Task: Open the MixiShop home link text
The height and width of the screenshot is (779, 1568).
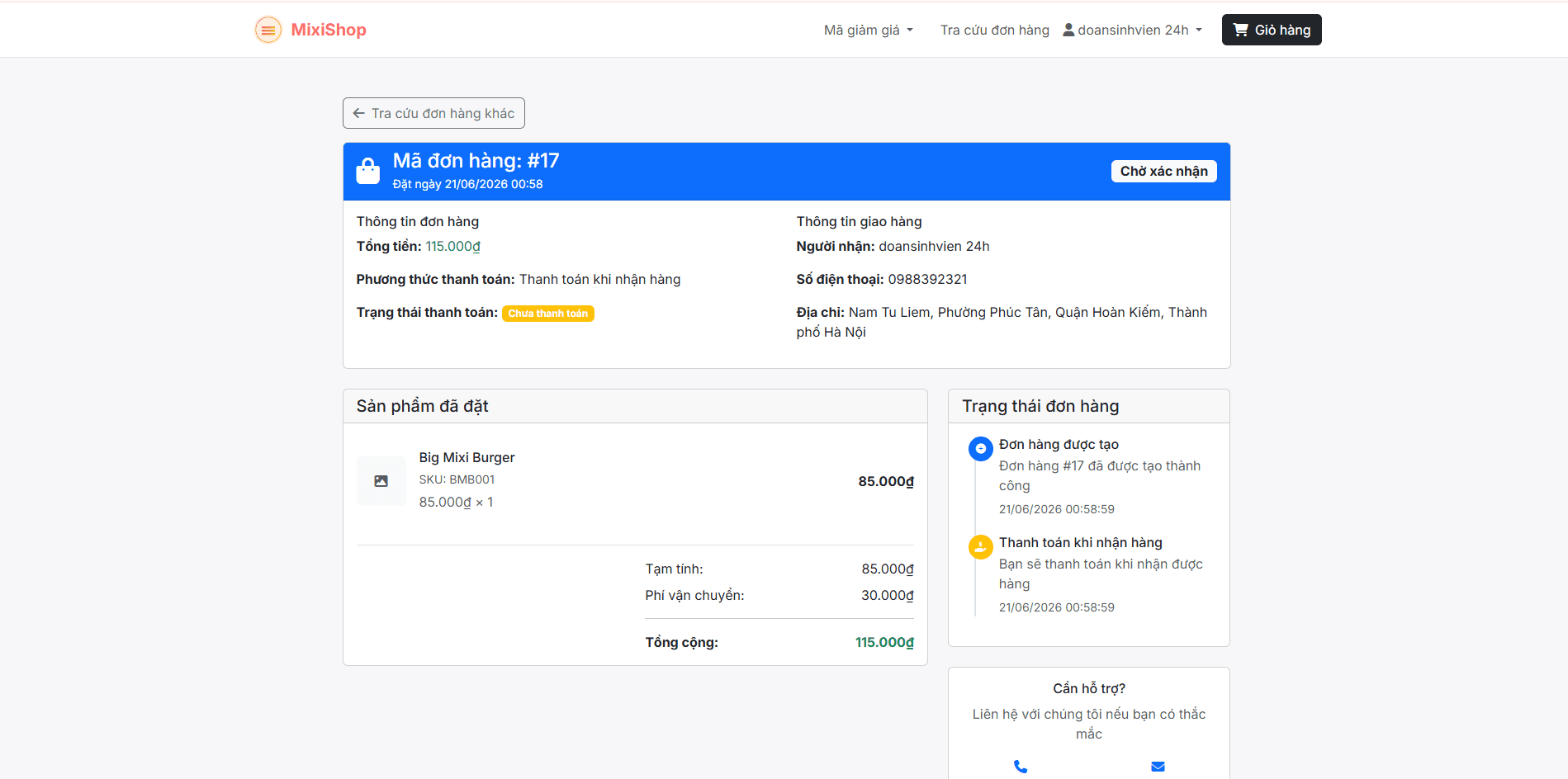Action: 329,30
